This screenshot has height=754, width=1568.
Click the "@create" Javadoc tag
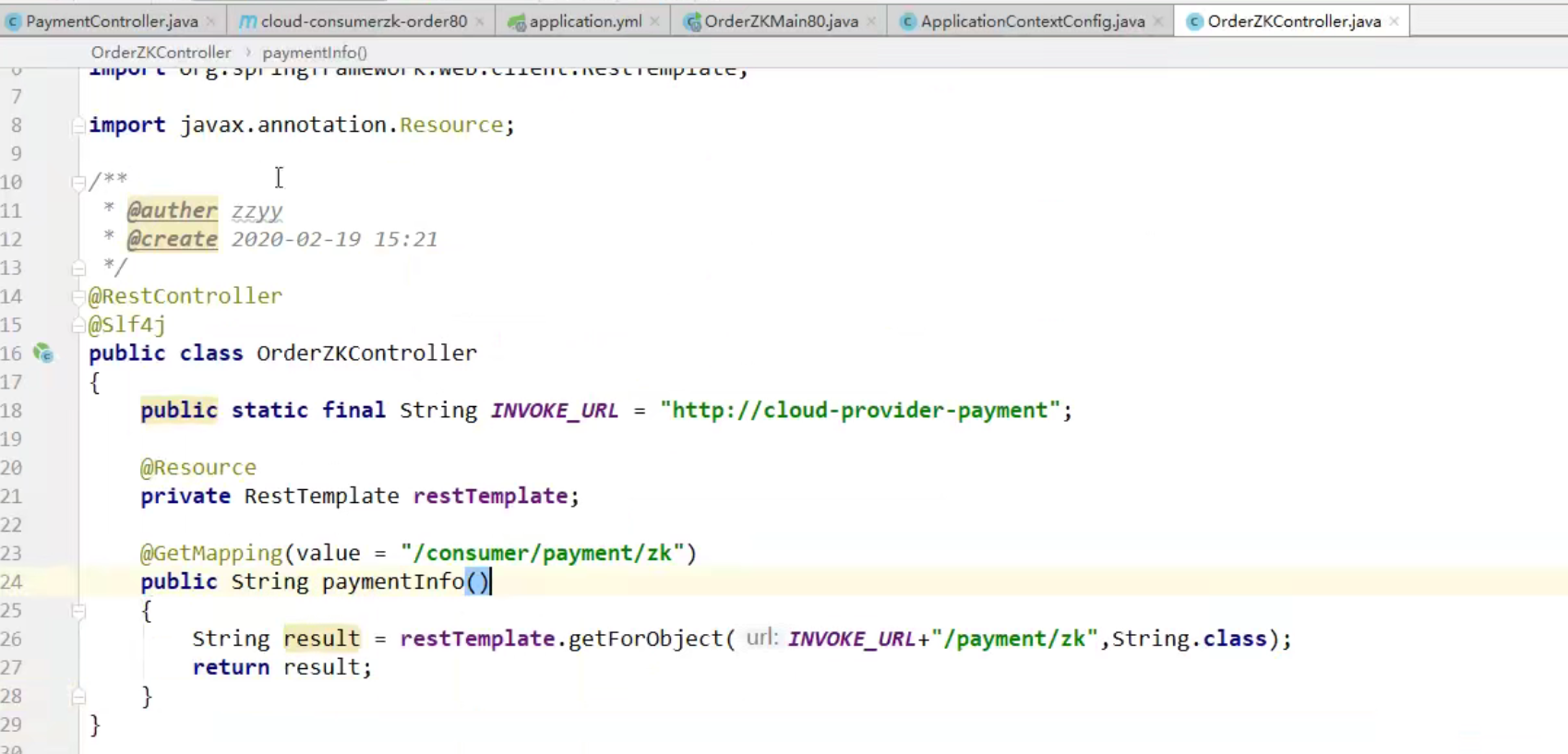coord(173,239)
